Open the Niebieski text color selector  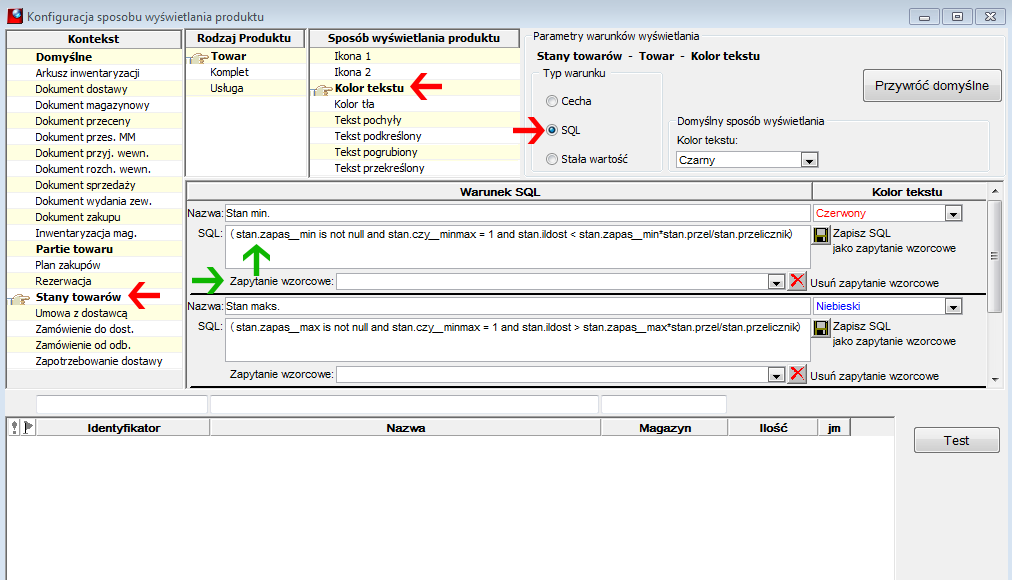click(953, 306)
